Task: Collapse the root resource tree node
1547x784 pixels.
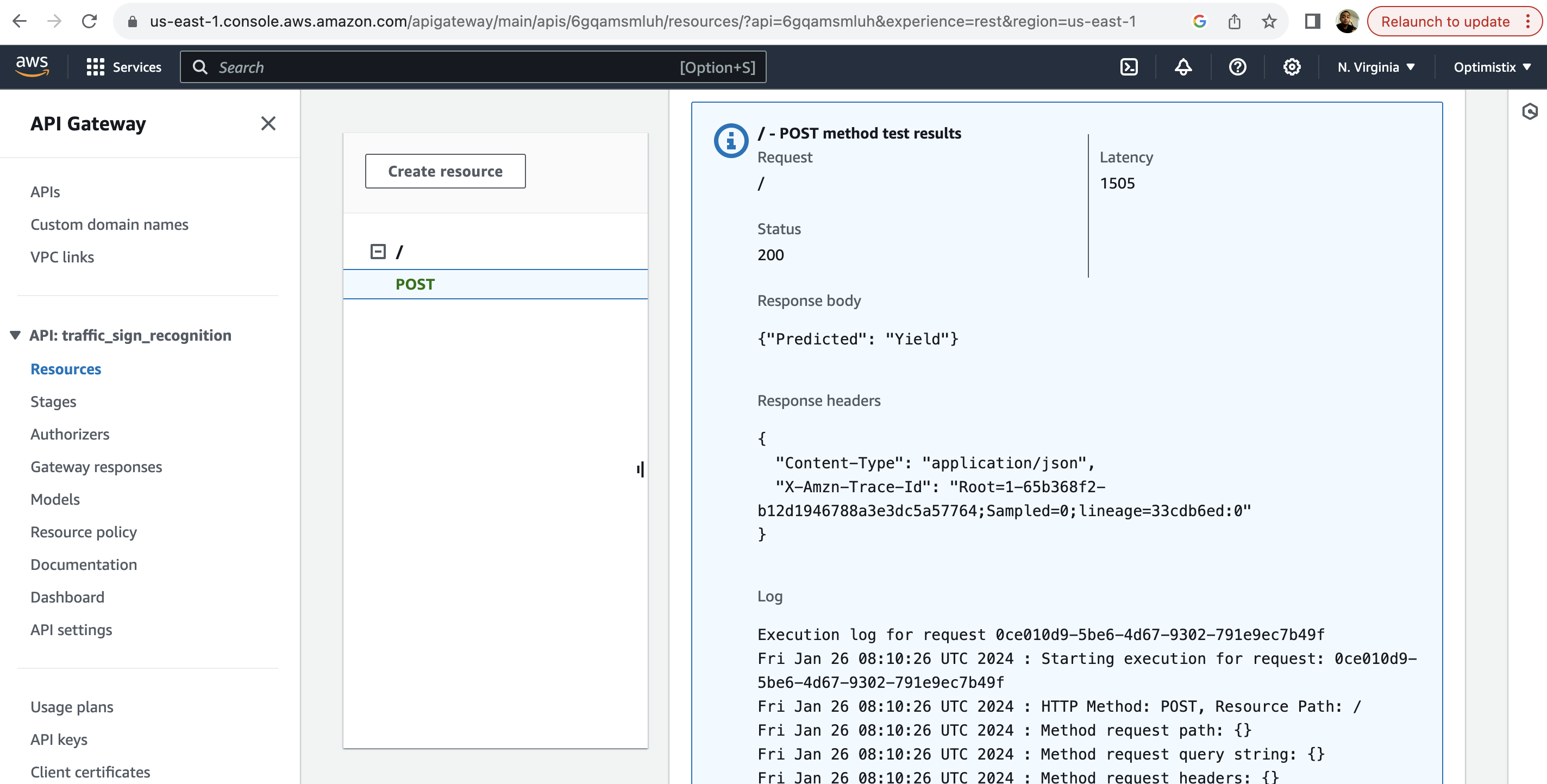Action: pos(378,252)
